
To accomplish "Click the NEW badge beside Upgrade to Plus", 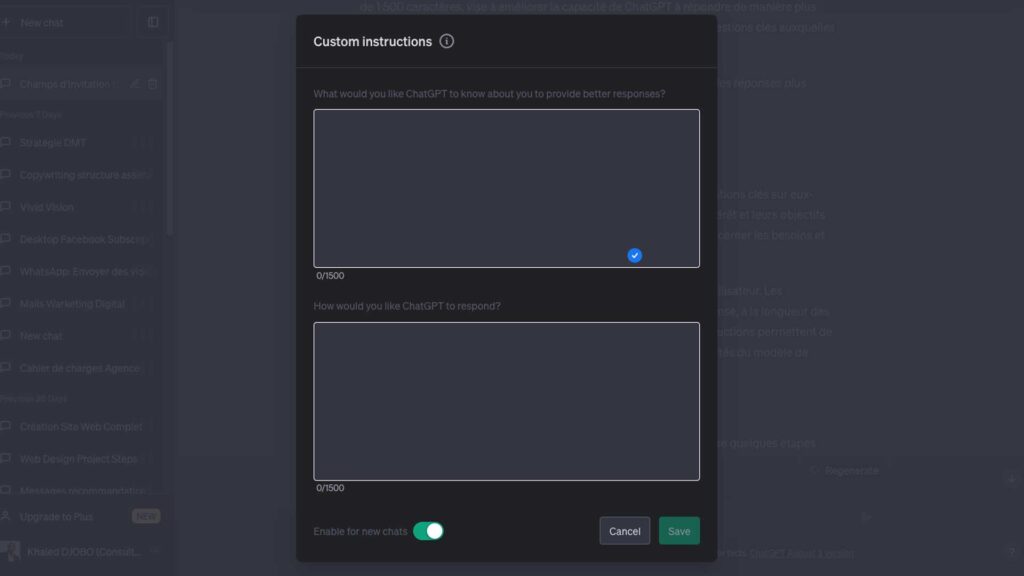I will (146, 517).
